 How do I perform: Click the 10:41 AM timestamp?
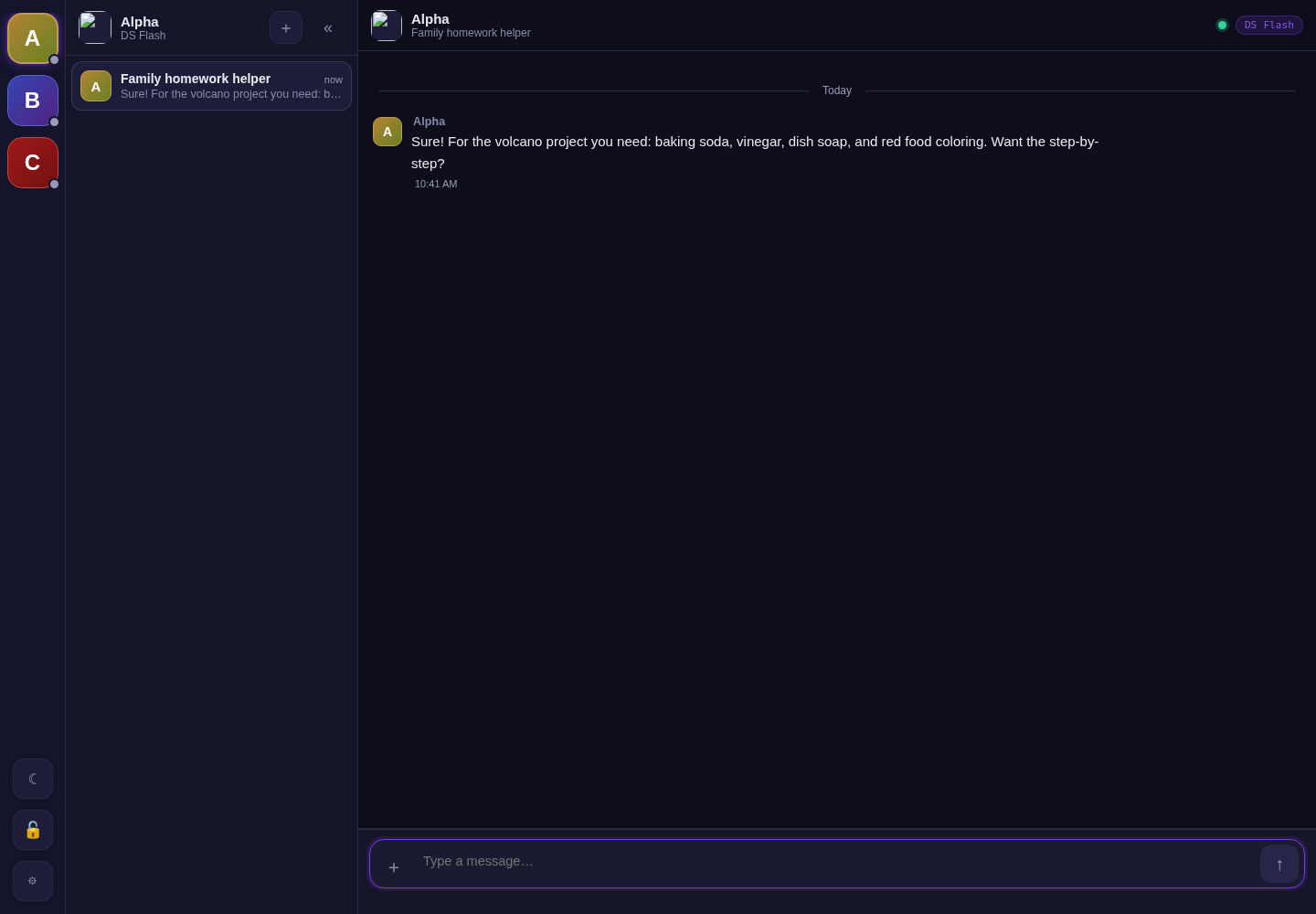[436, 184]
